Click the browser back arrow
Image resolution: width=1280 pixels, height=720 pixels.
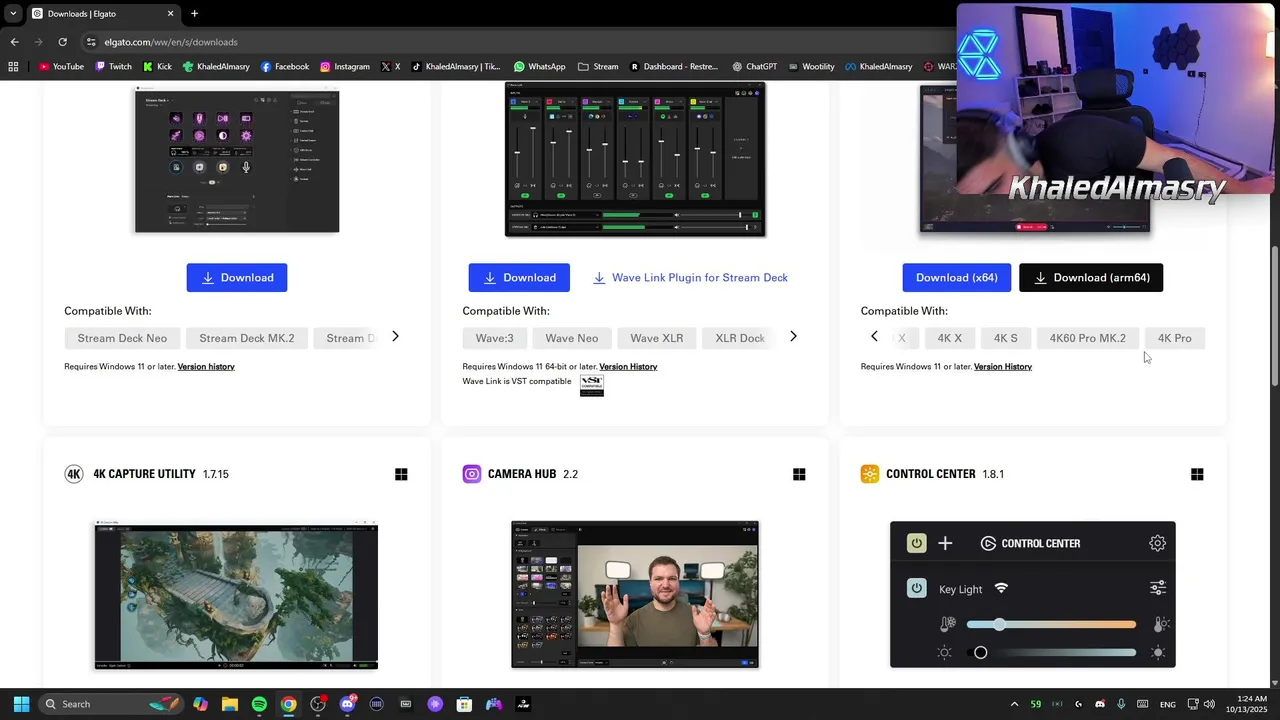click(14, 42)
